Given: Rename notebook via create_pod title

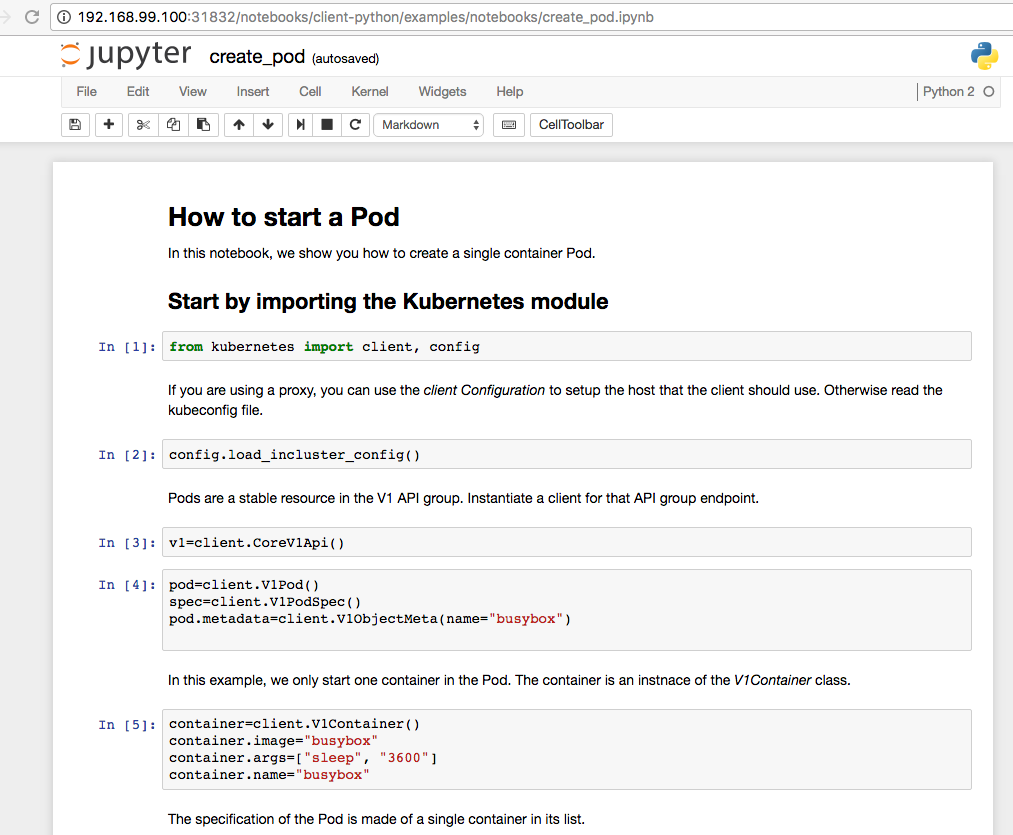Looking at the screenshot, I should click(x=256, y=57).
